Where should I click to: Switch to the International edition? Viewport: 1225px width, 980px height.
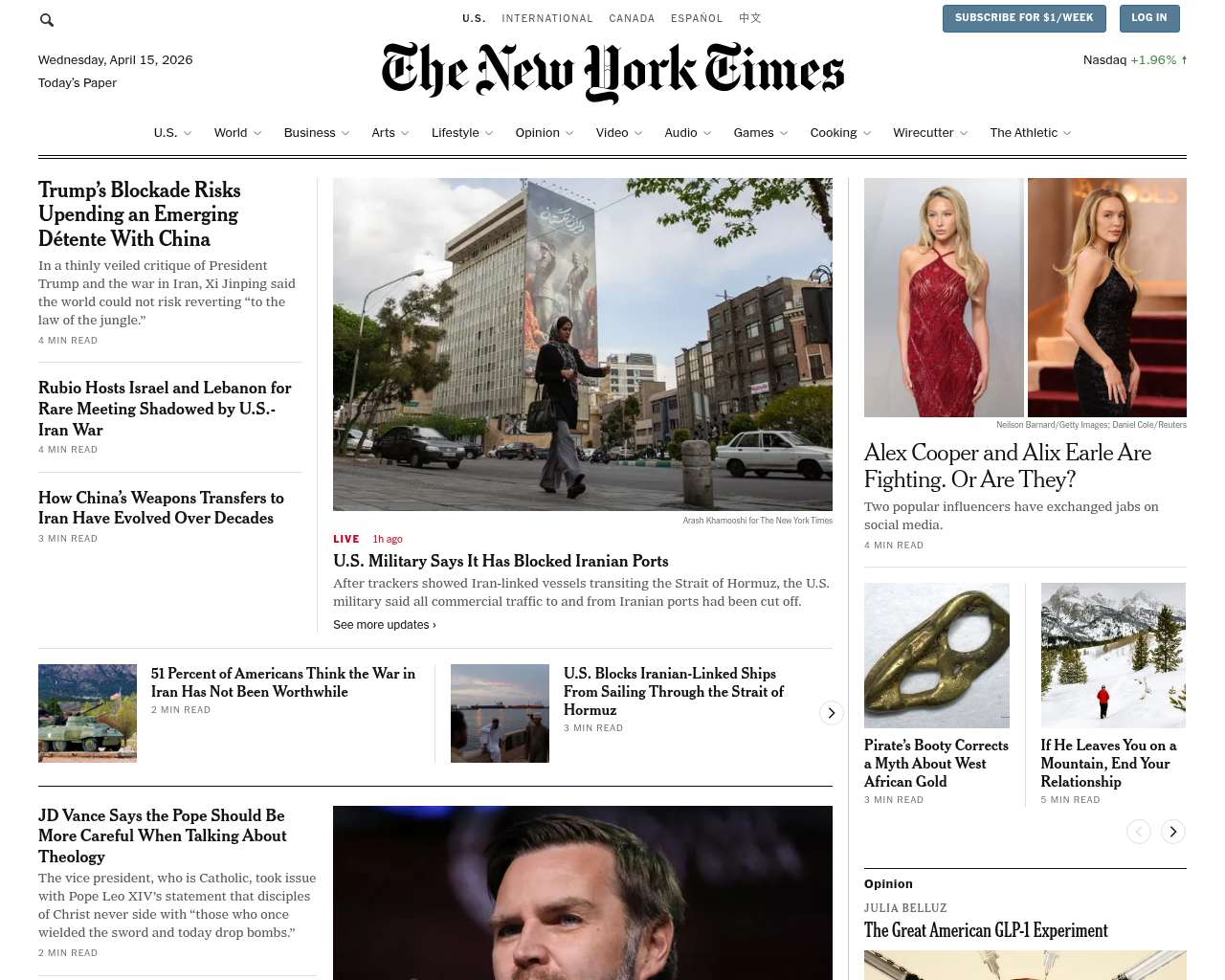(x=547, y=18)
